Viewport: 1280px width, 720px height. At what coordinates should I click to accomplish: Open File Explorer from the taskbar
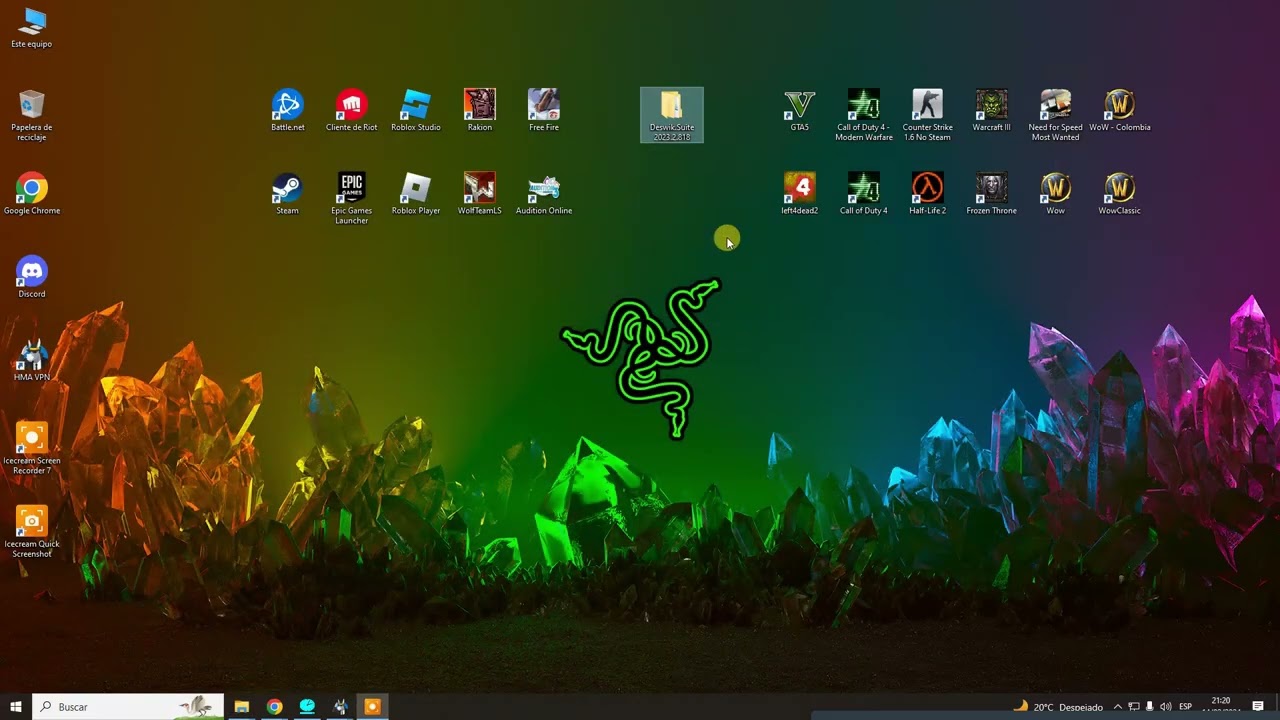click(x=242, y=706)
